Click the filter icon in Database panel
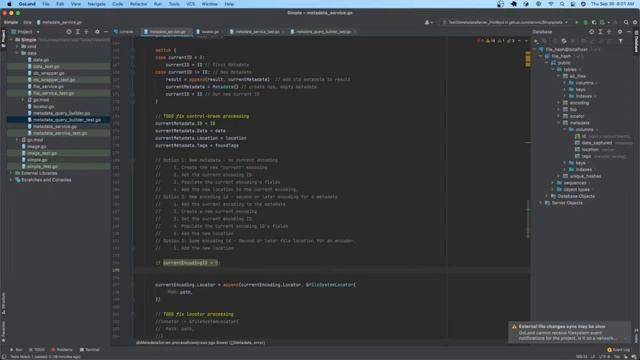This screenshot has height=360, width=640. (621, 41)
